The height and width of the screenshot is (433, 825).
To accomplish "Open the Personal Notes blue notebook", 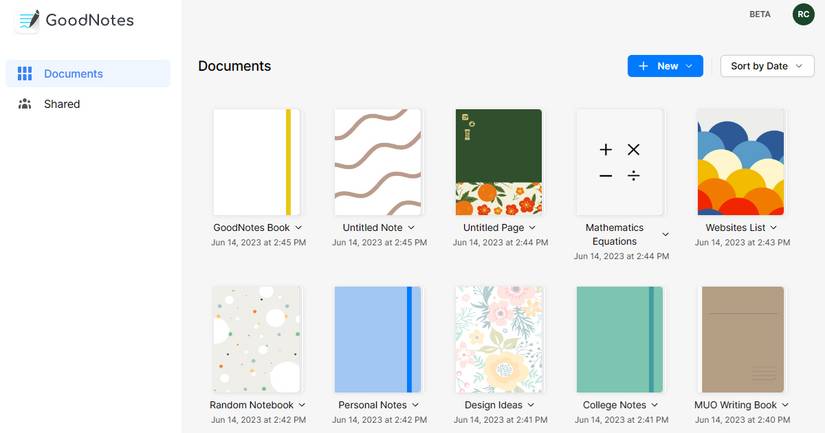I will 378,339.
